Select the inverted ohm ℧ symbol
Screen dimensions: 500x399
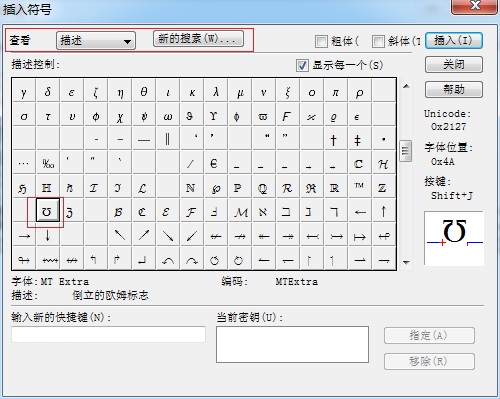coord(48,211)
